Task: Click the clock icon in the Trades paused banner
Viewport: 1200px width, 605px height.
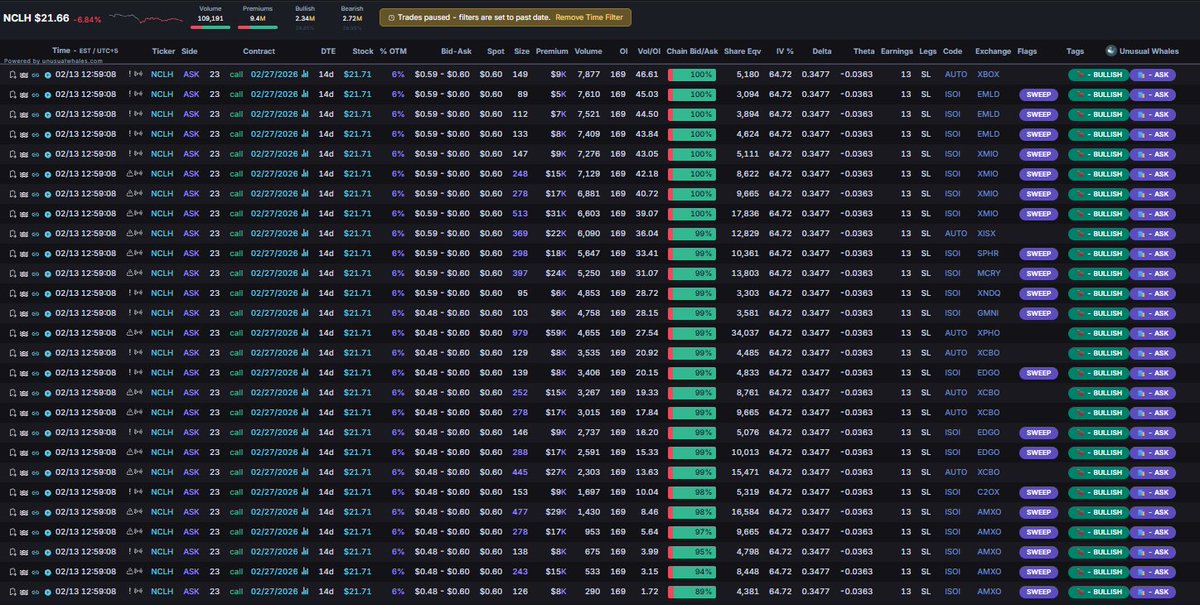Action: pyautogui.click(x=389, y=17)
